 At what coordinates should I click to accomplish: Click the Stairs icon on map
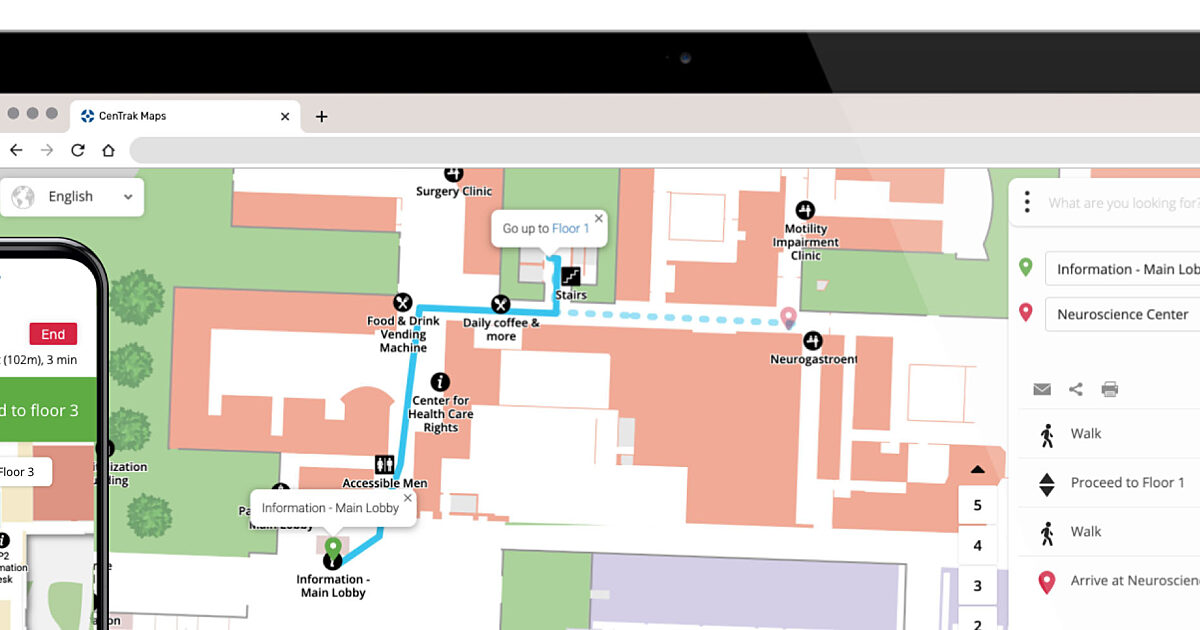pos(571,276)
